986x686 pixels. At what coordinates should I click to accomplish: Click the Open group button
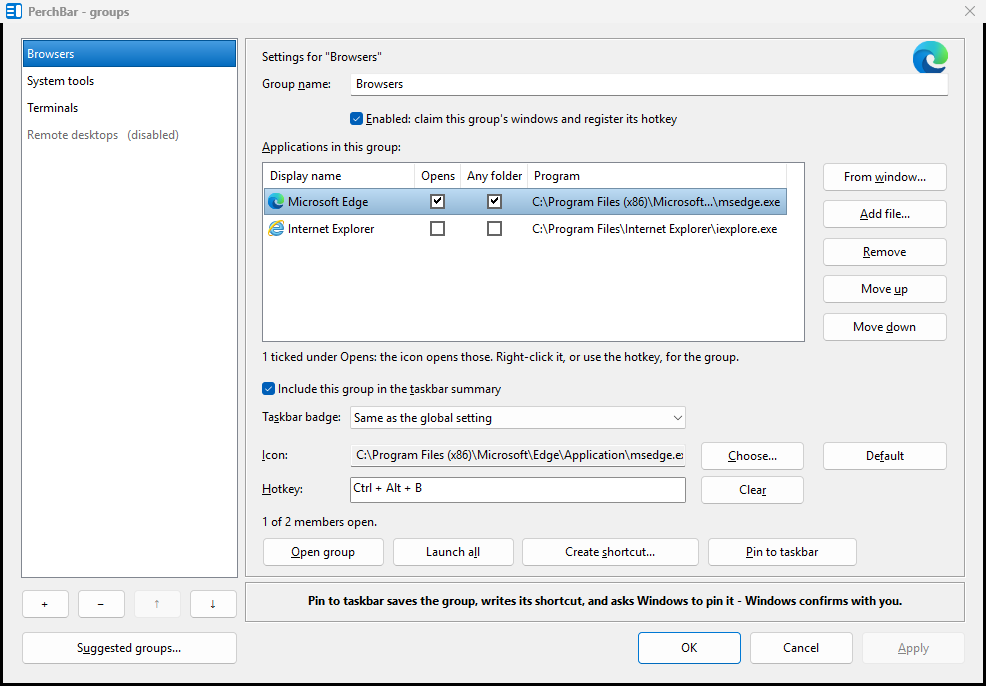pyautogui.click(x=323, y=552)
